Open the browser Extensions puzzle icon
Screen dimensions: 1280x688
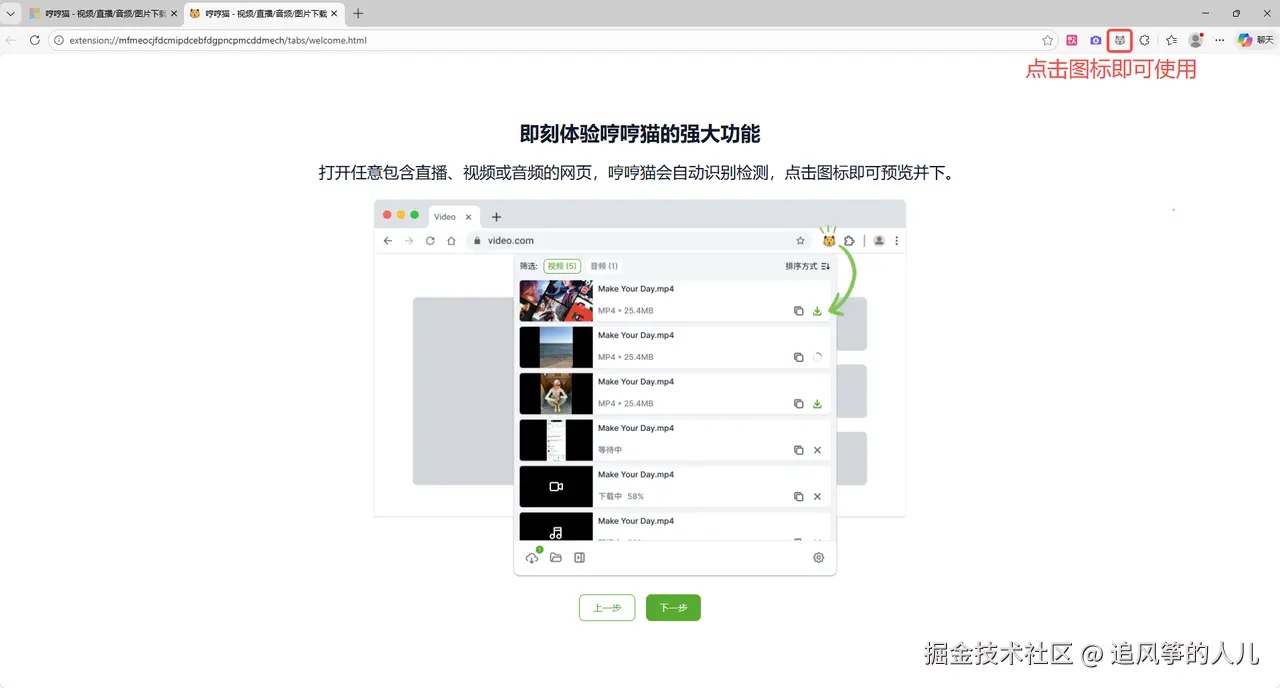click(x=1145, y=40)
